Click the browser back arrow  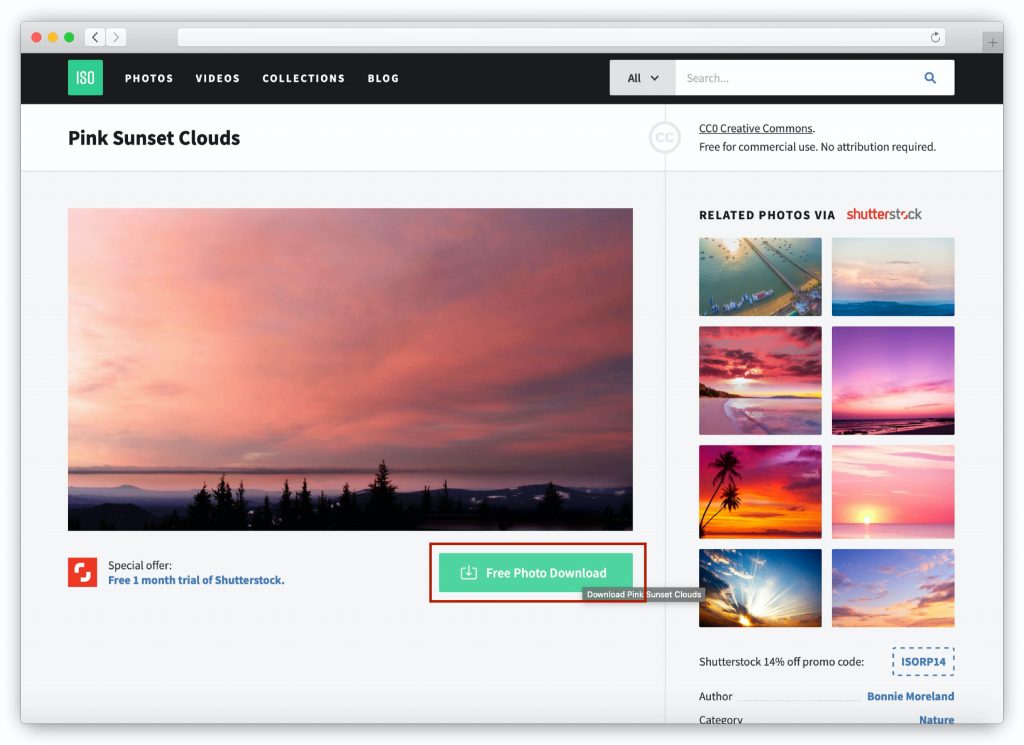tap(95, 37)
